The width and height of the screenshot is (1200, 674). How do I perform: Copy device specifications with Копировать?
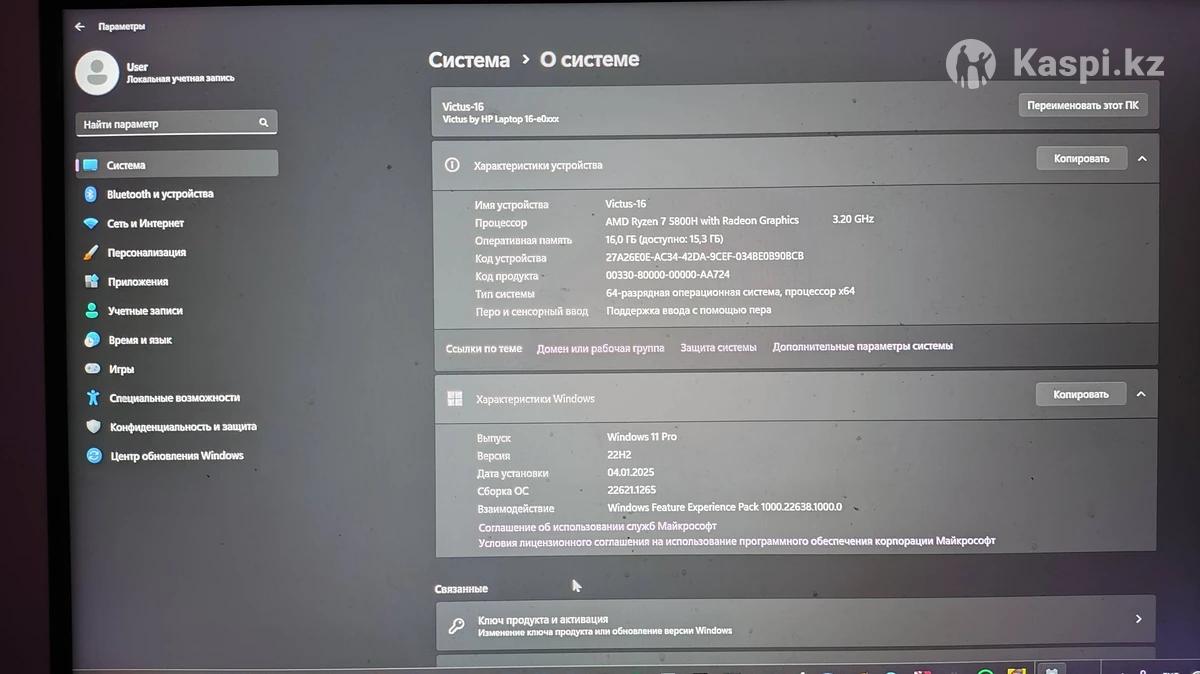pos(1081,158)
